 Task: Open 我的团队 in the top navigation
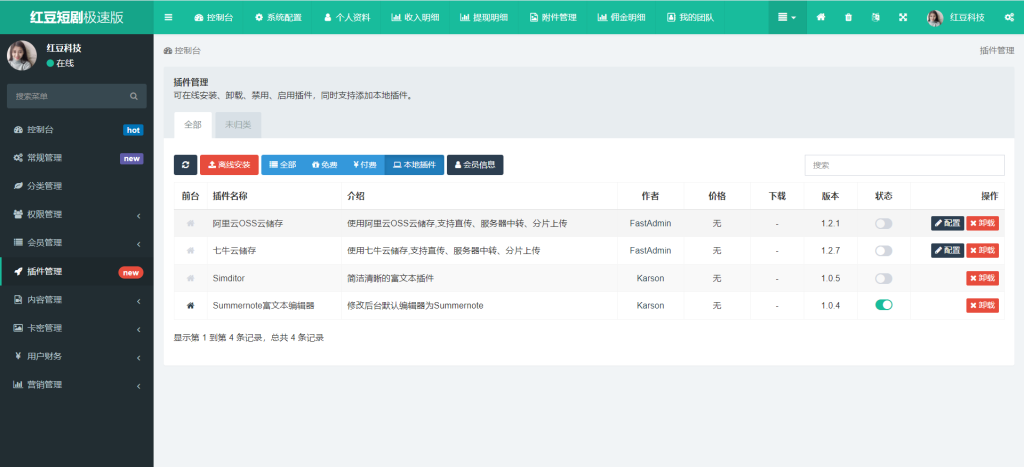coord(690,18)
